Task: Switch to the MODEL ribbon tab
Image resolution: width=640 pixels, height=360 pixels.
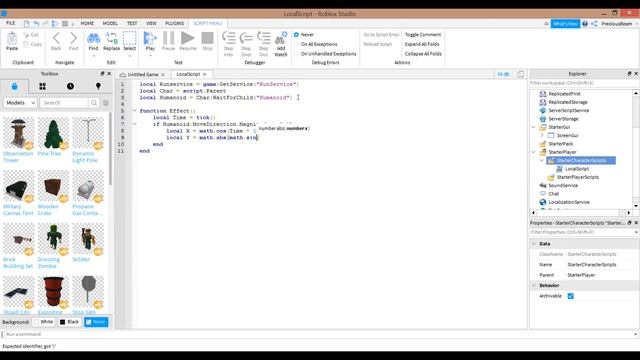Action: tap(110, 23)
